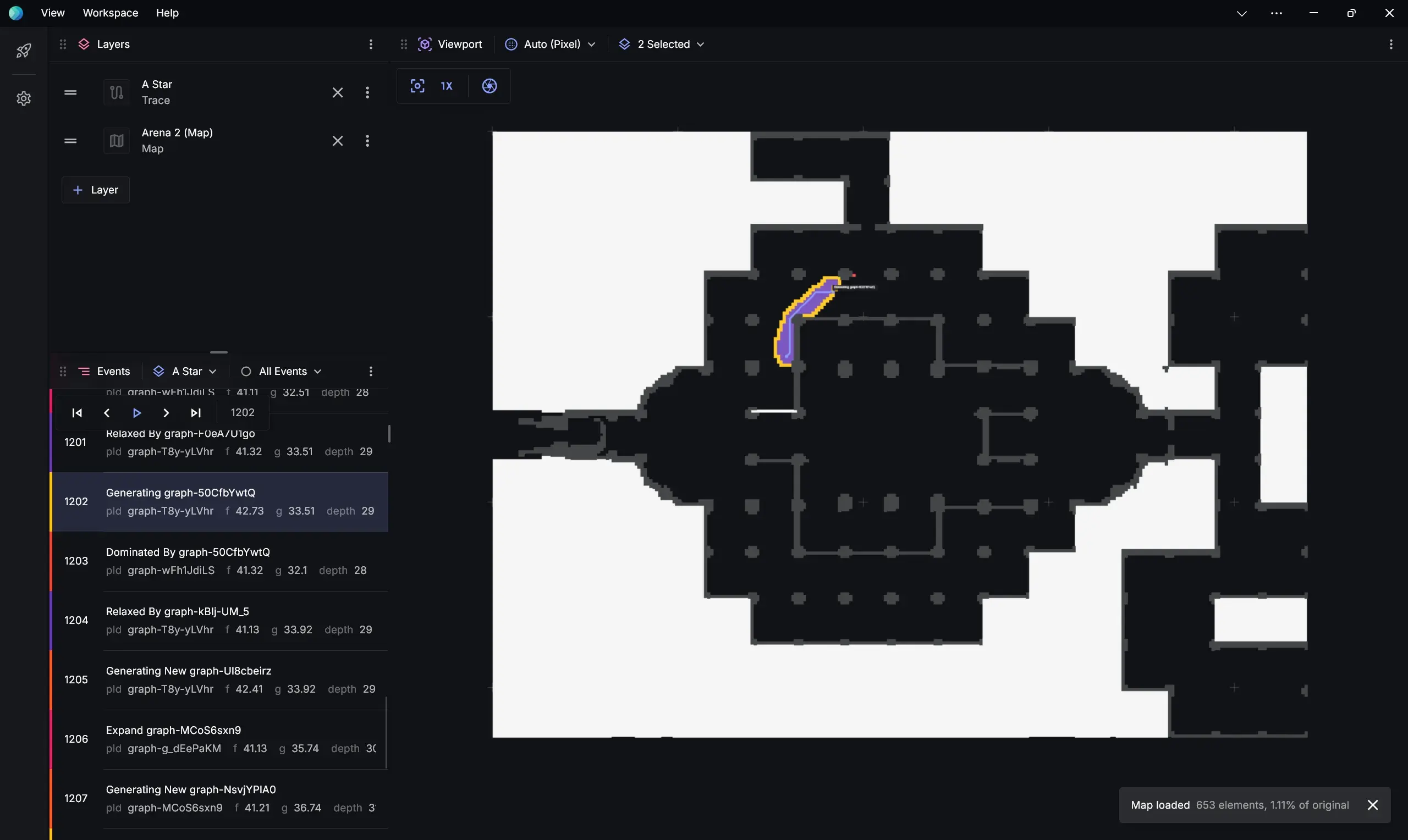1408x840 pixels.
Task: Click the step number field 1202
Action: pos(243,413)
